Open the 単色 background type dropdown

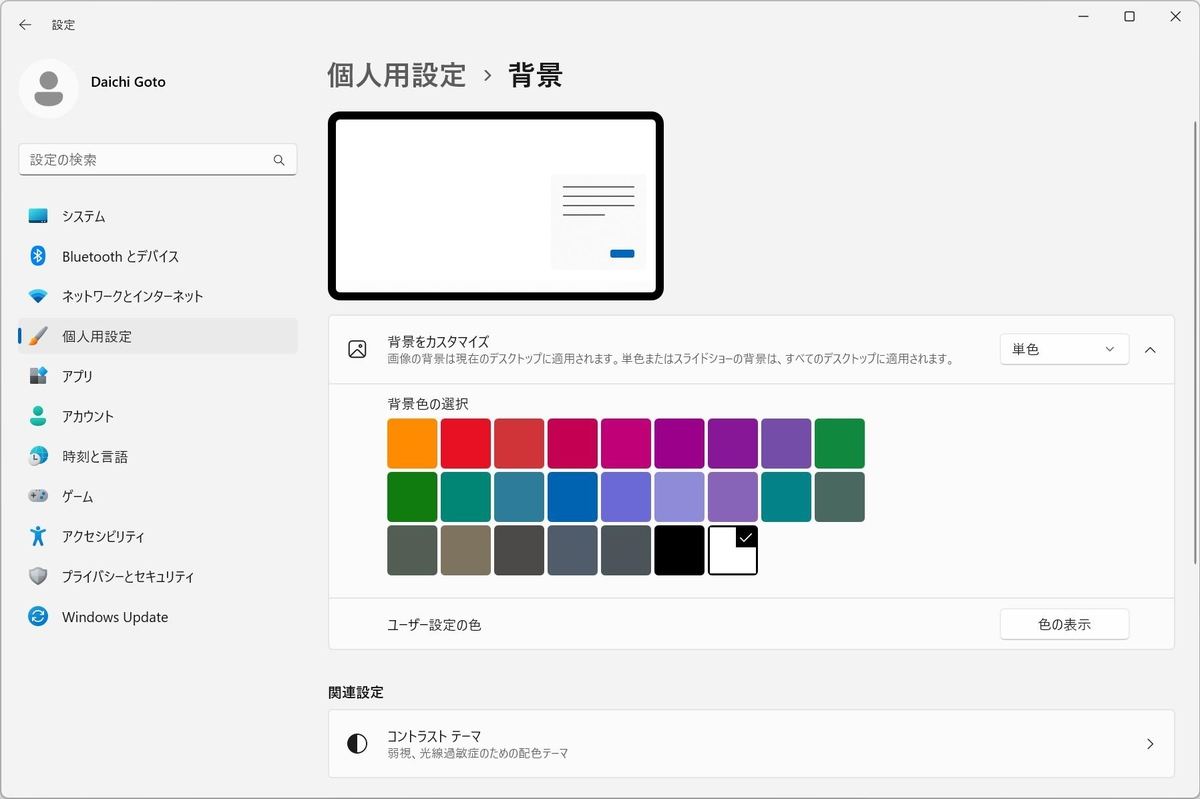1064,349
